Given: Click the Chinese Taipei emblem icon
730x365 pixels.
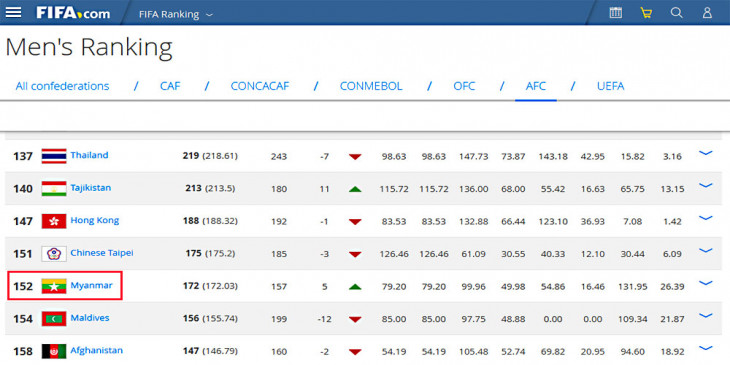Looking at the screenshot, I should click(x=54, y=254).
